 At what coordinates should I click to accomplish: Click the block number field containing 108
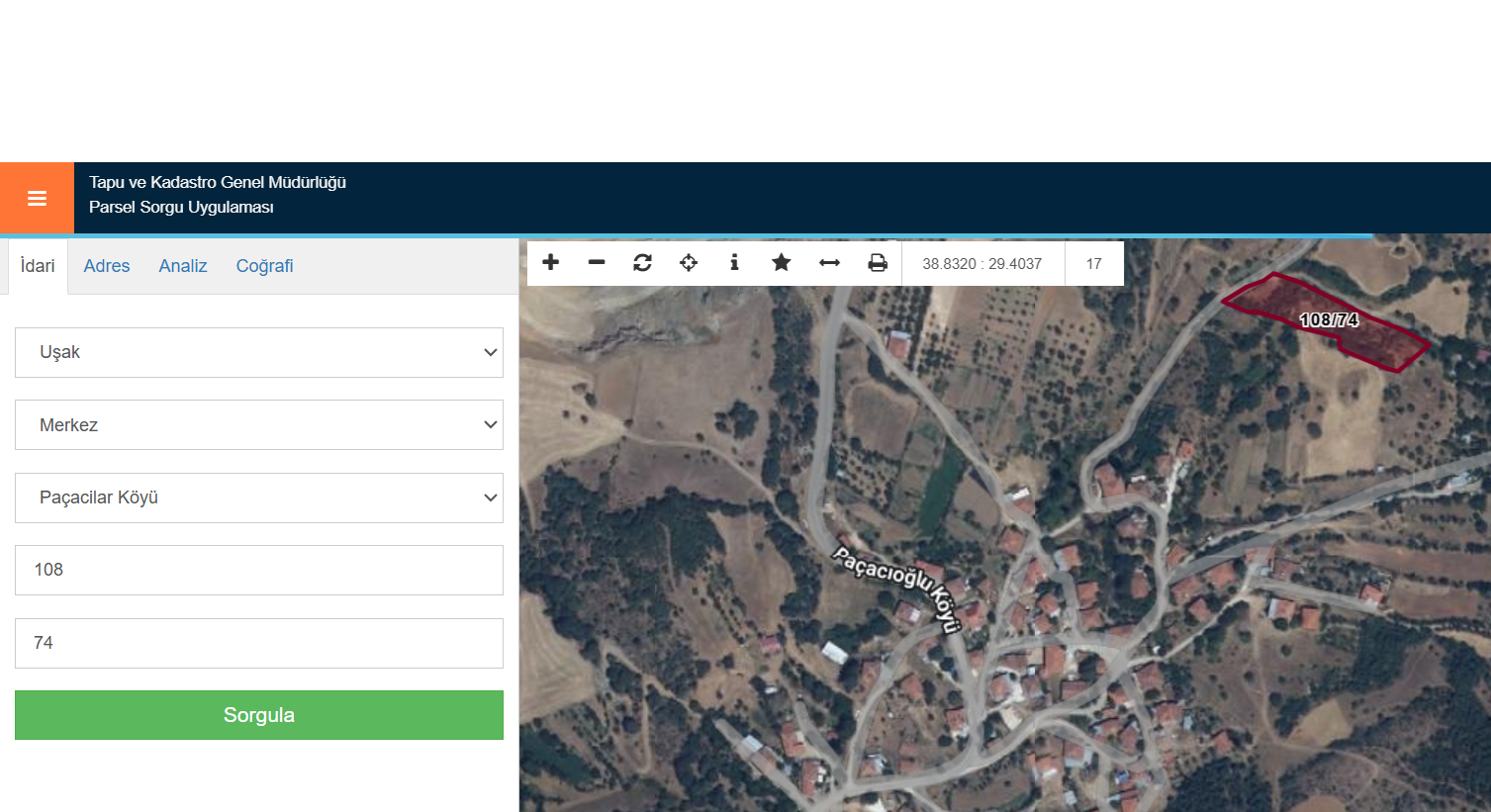pyautogui.click(x=259, y=570)
